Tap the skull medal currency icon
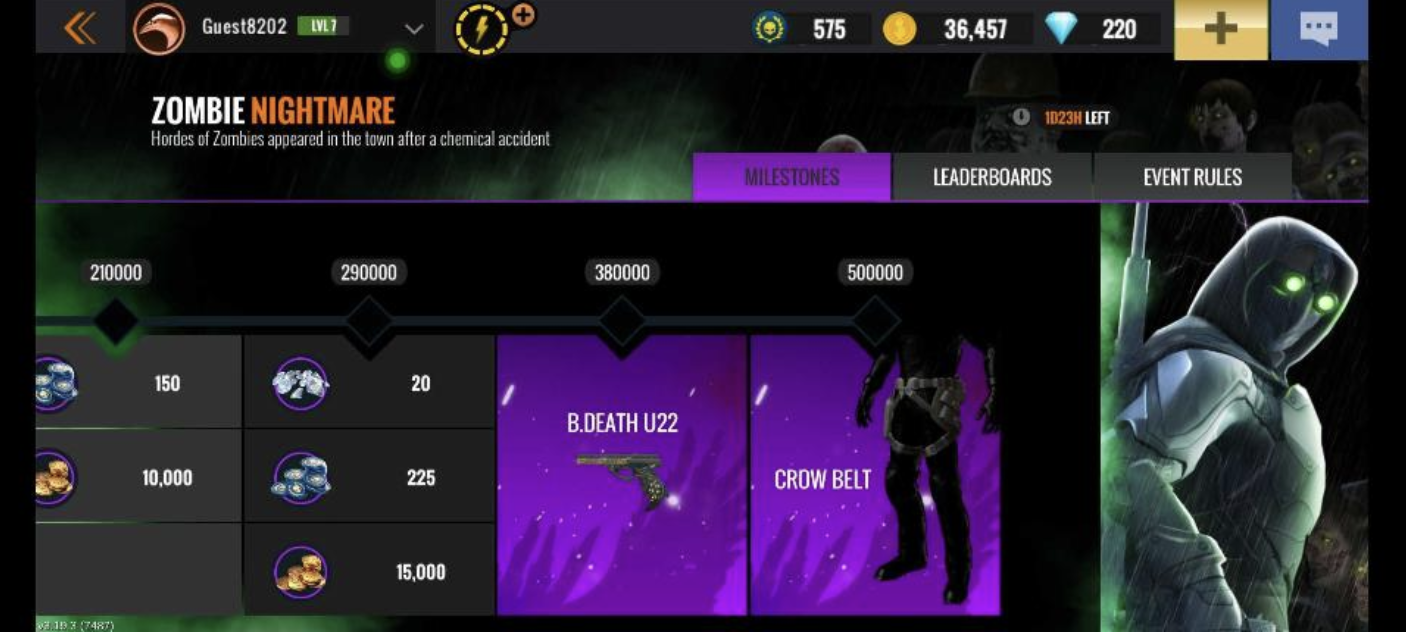 (769, 28)
